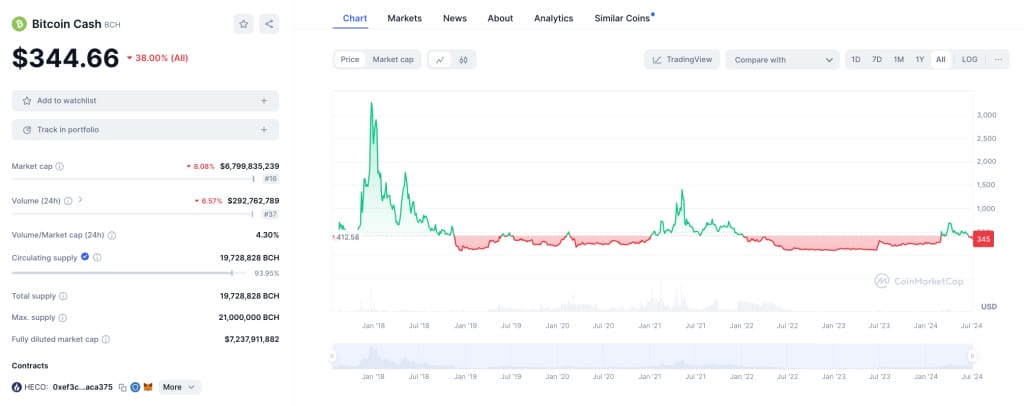Open the Similar Coins tab

622,18
